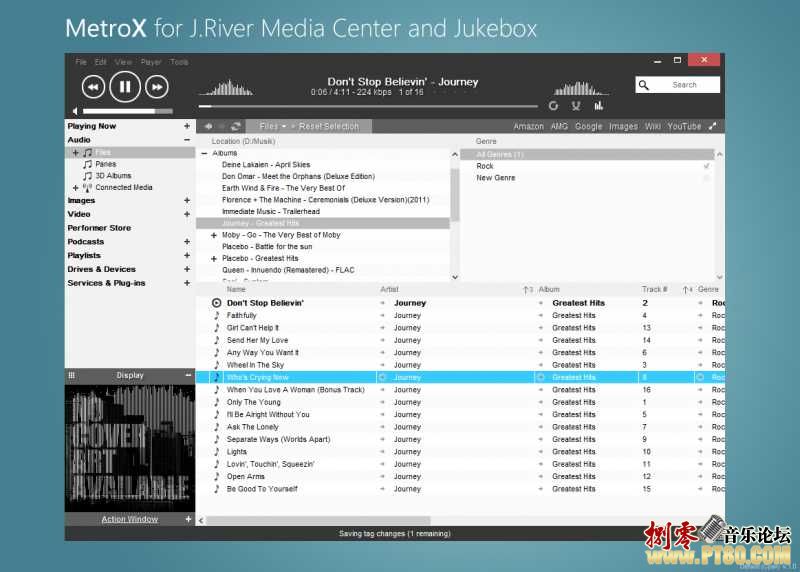Open the Tools menu
The image size is (800, 572).
click(x=179, y=62)
